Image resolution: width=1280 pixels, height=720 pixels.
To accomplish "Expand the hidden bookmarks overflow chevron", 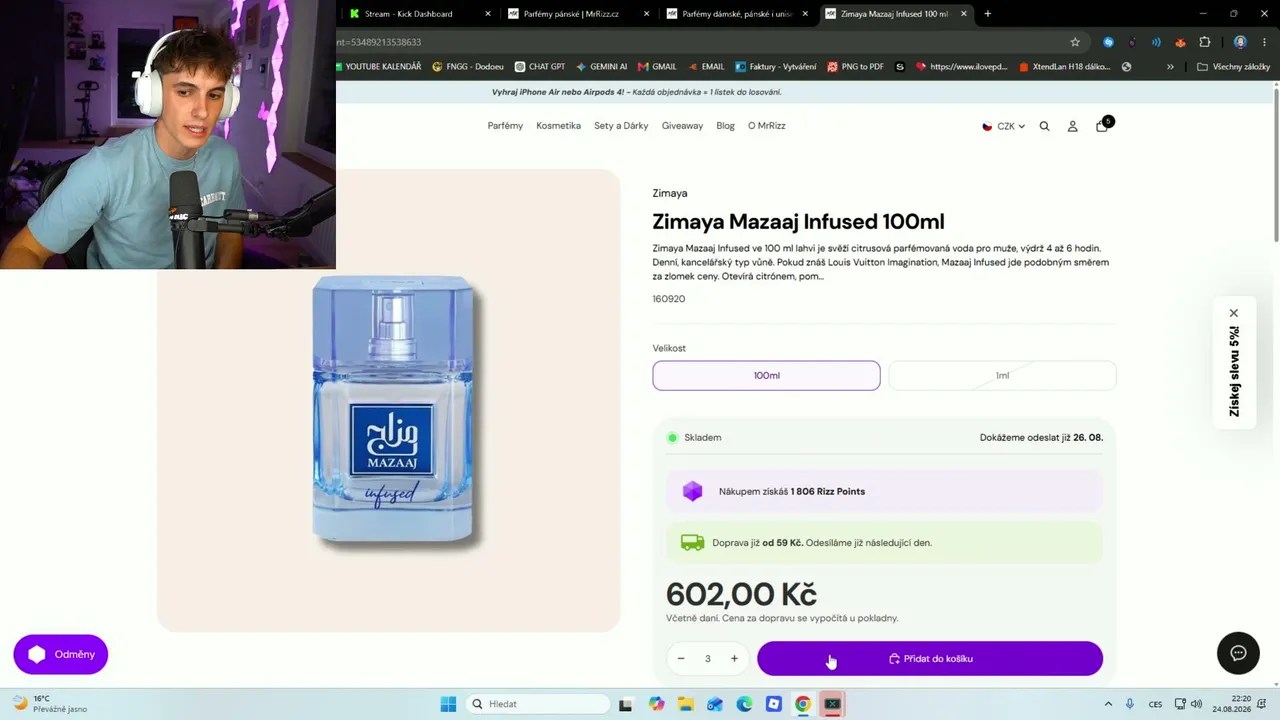I will (x=1170, y=67).
